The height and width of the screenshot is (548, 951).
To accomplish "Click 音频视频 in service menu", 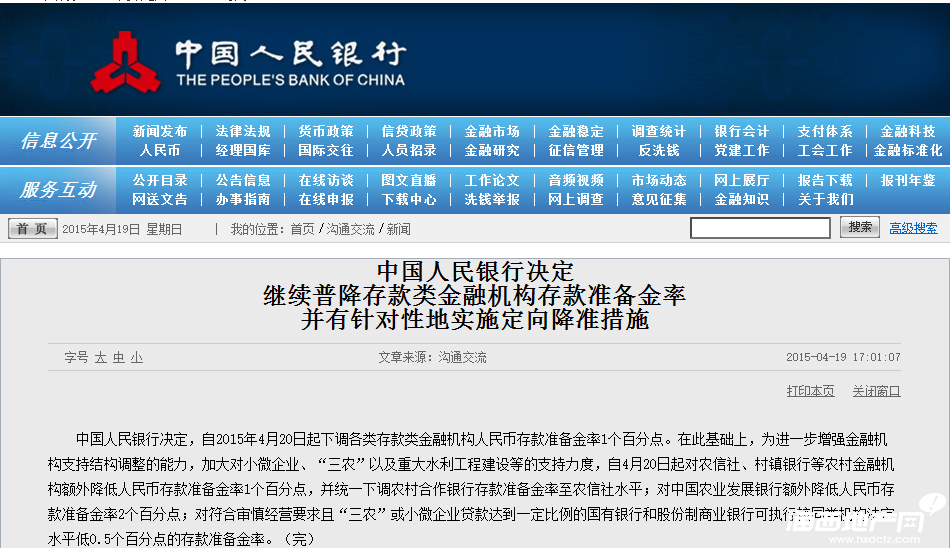I will pos(576,181).
